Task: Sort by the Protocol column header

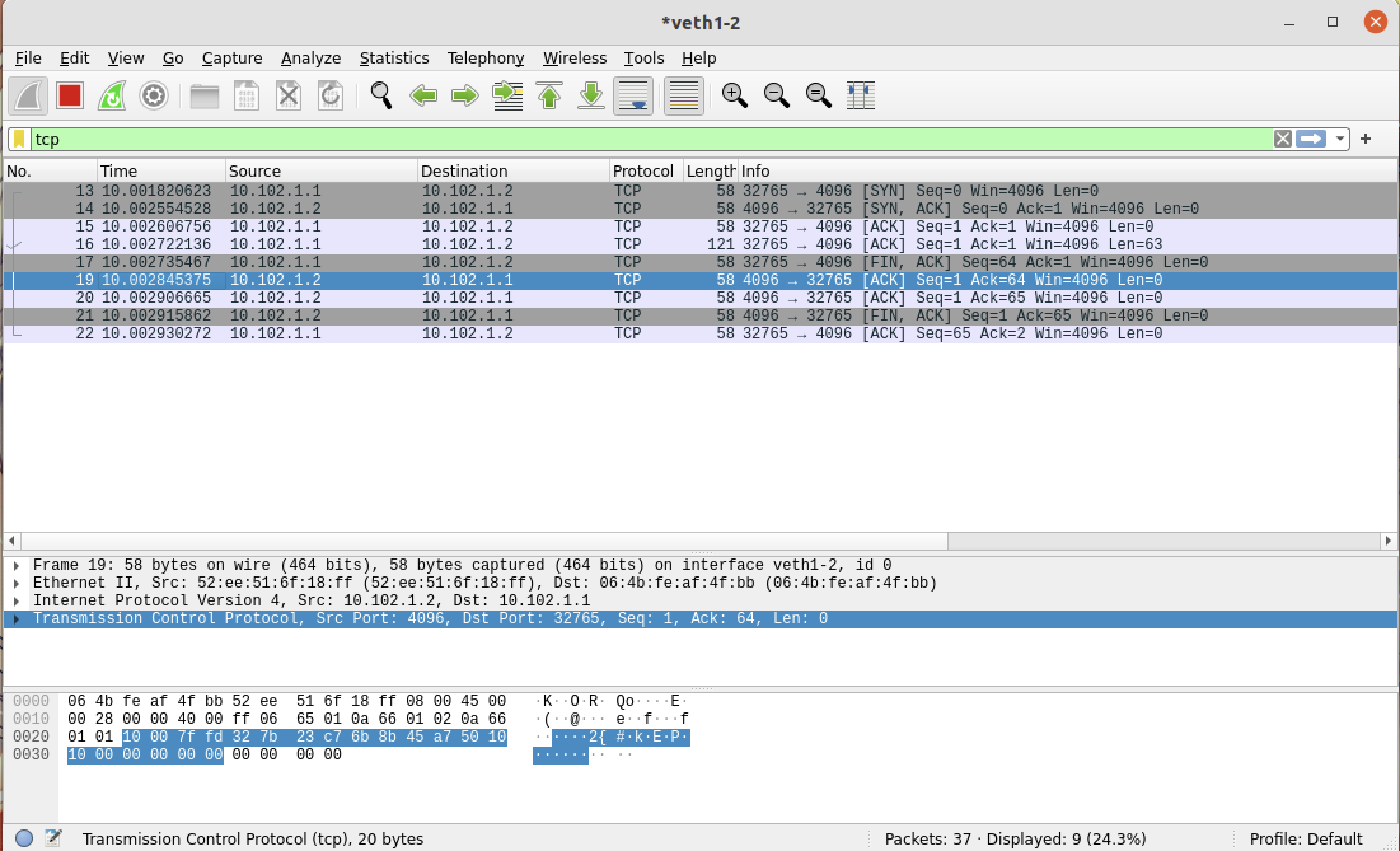Action: tap(647, 171)
